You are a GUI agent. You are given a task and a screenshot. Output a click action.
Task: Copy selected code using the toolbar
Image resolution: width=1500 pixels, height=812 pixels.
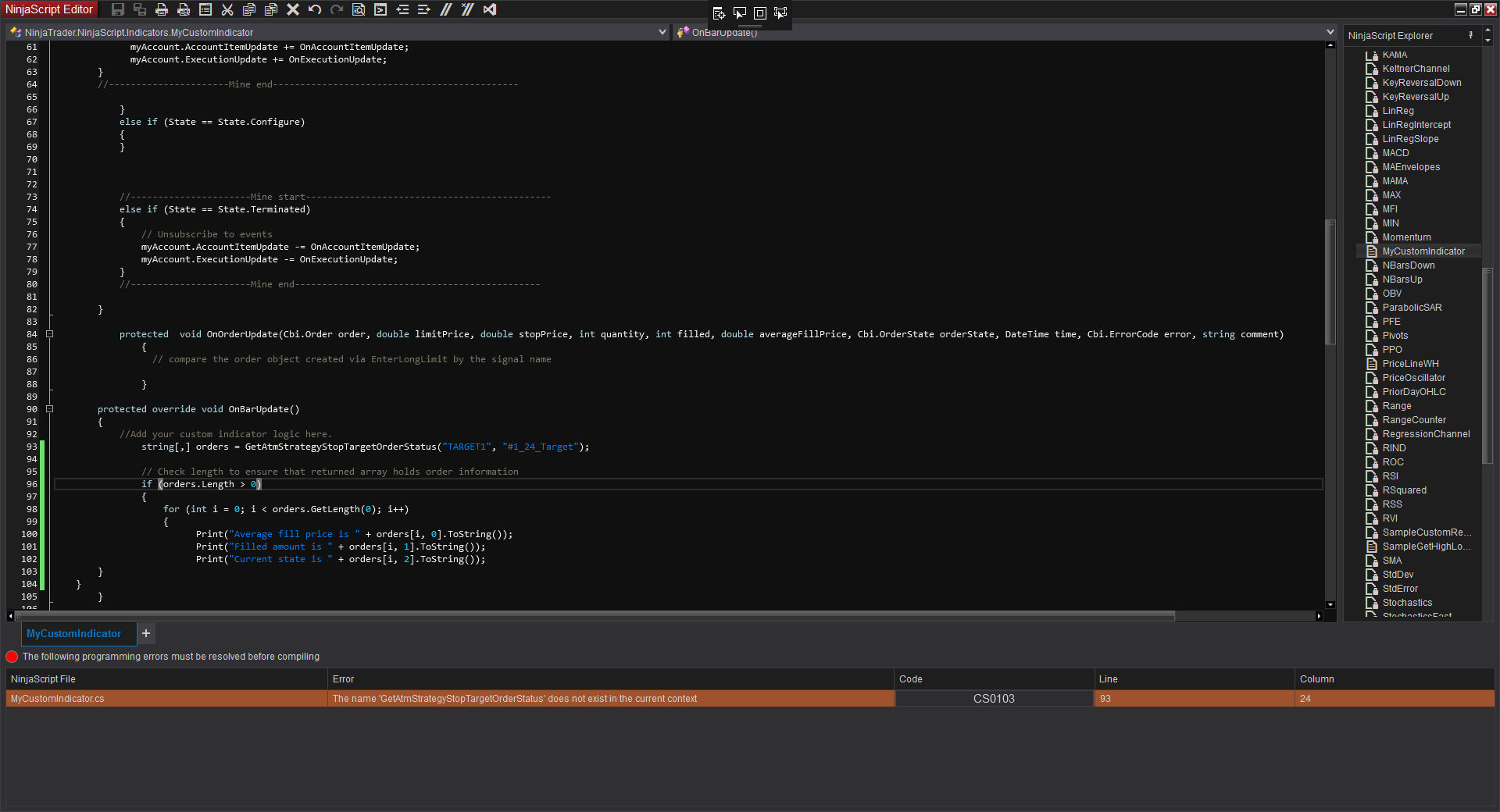[x=249, y=9]
